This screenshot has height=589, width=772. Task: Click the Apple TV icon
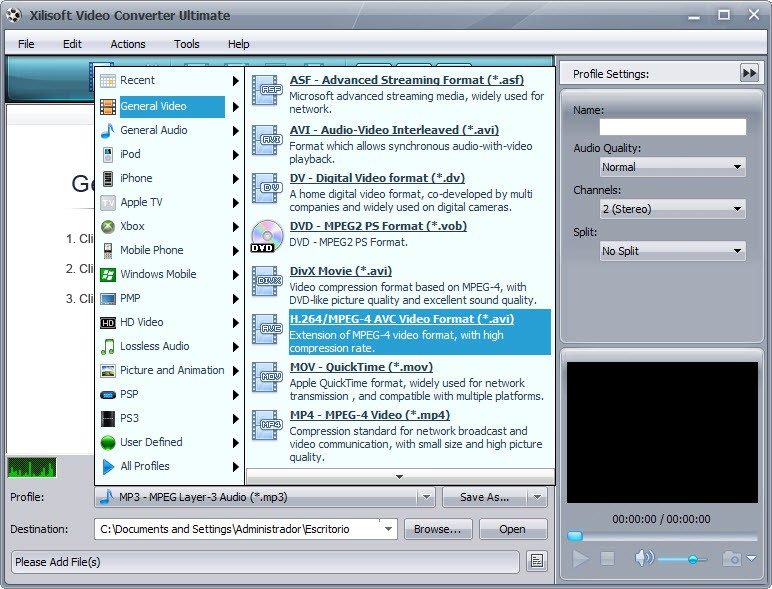click(x=108, y=202)
